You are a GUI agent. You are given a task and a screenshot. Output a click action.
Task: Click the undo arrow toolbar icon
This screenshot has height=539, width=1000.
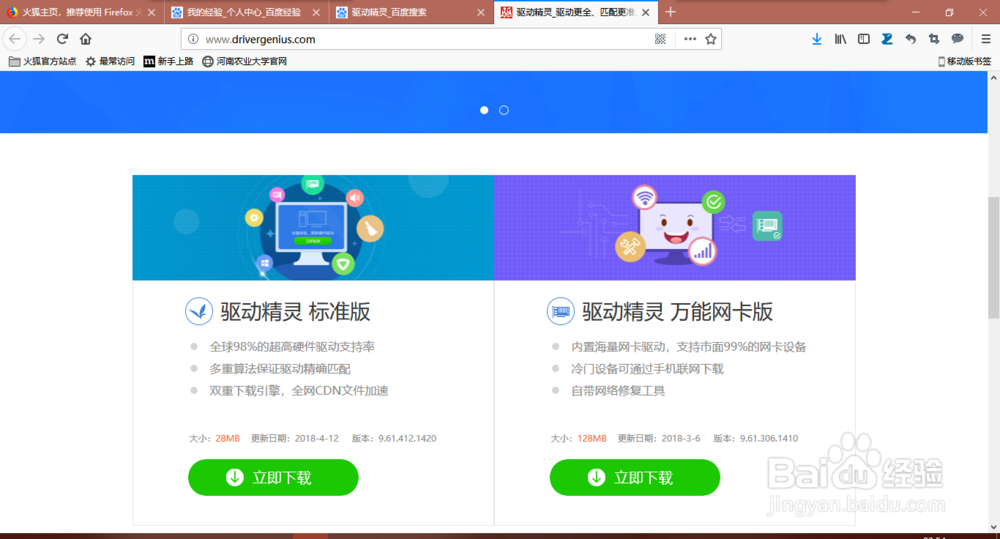click(910, 39)
